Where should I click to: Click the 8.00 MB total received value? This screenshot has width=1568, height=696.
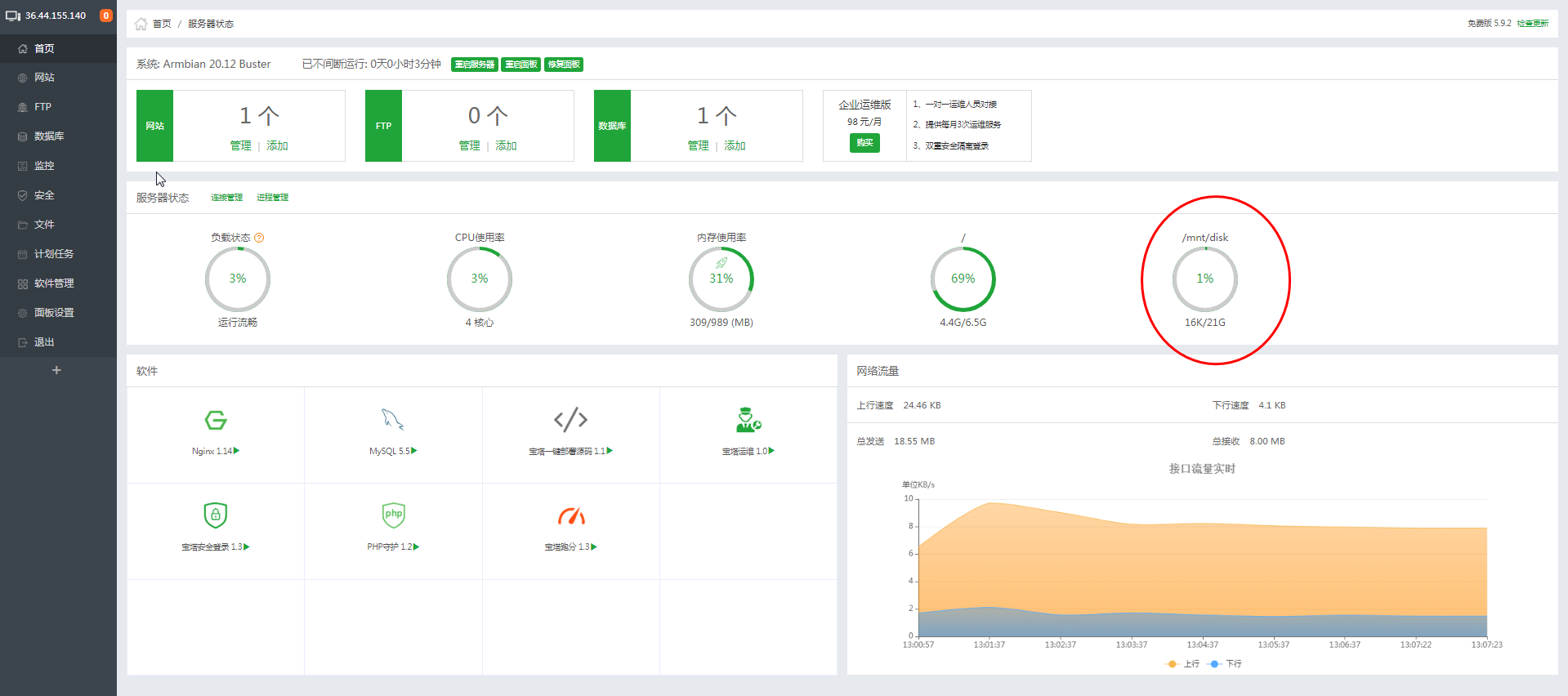pos(1267,441)
